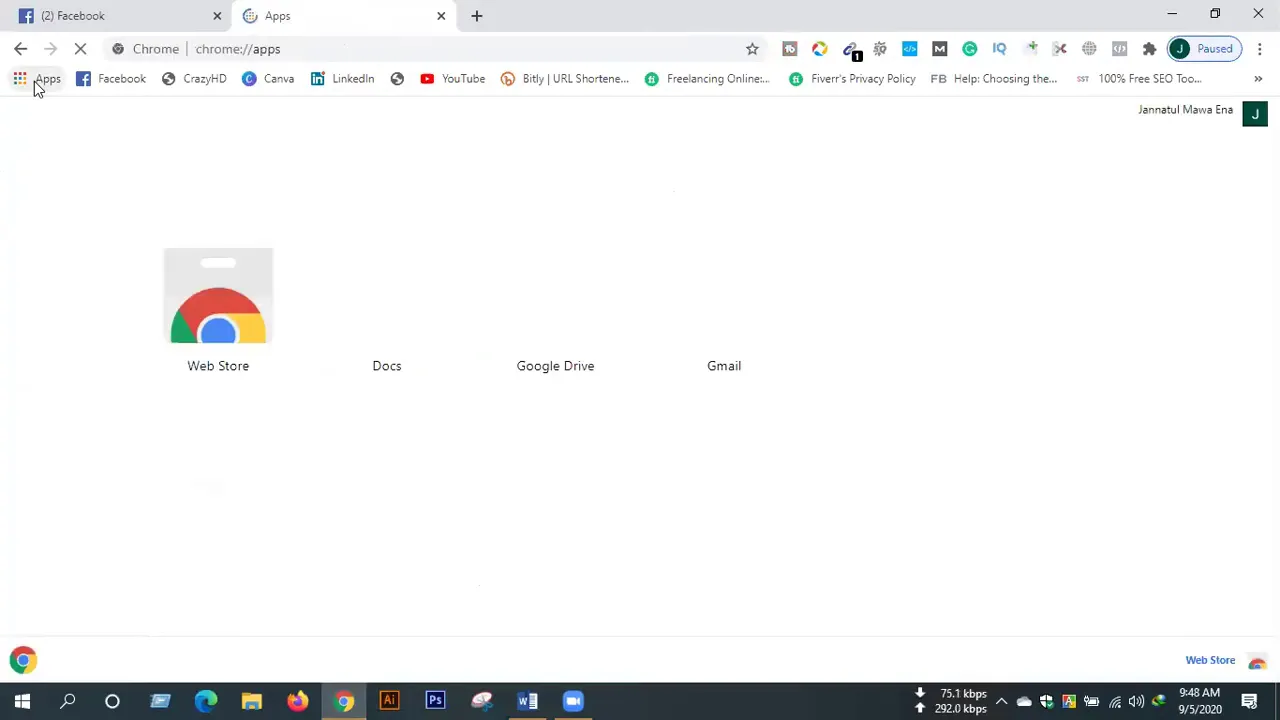Launch Firefox from taskbar
The width and height of the screenshot is (1280, 720).
(298, 701)
